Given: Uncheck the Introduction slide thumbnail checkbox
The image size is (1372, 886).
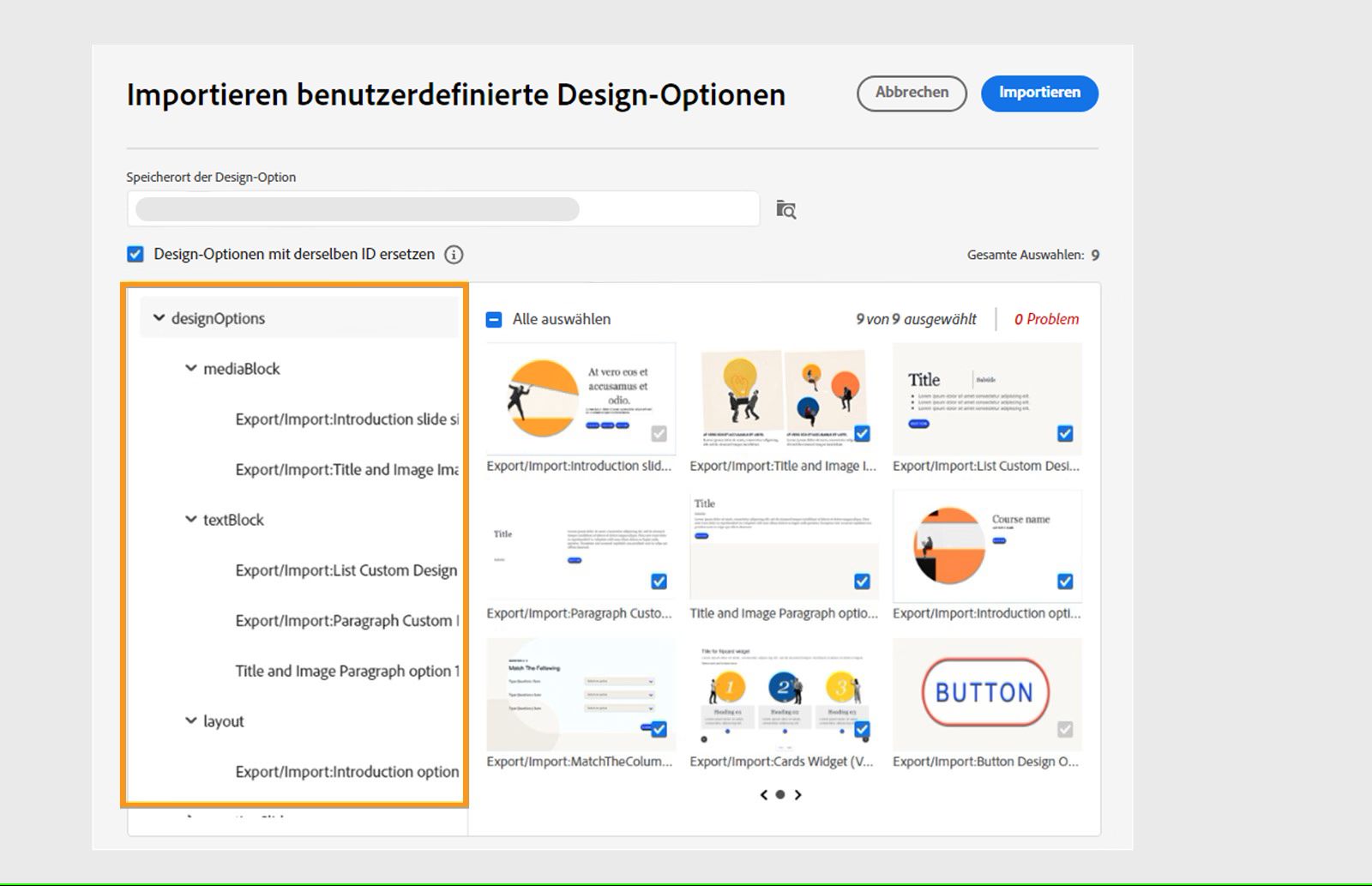Looking at the screenshot, I should (x=658, y=435).
